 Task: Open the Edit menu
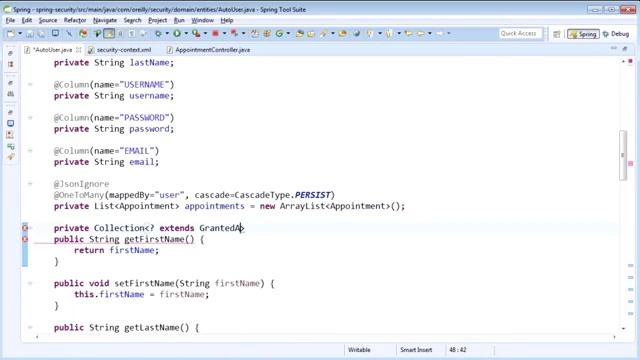(27, 20)
